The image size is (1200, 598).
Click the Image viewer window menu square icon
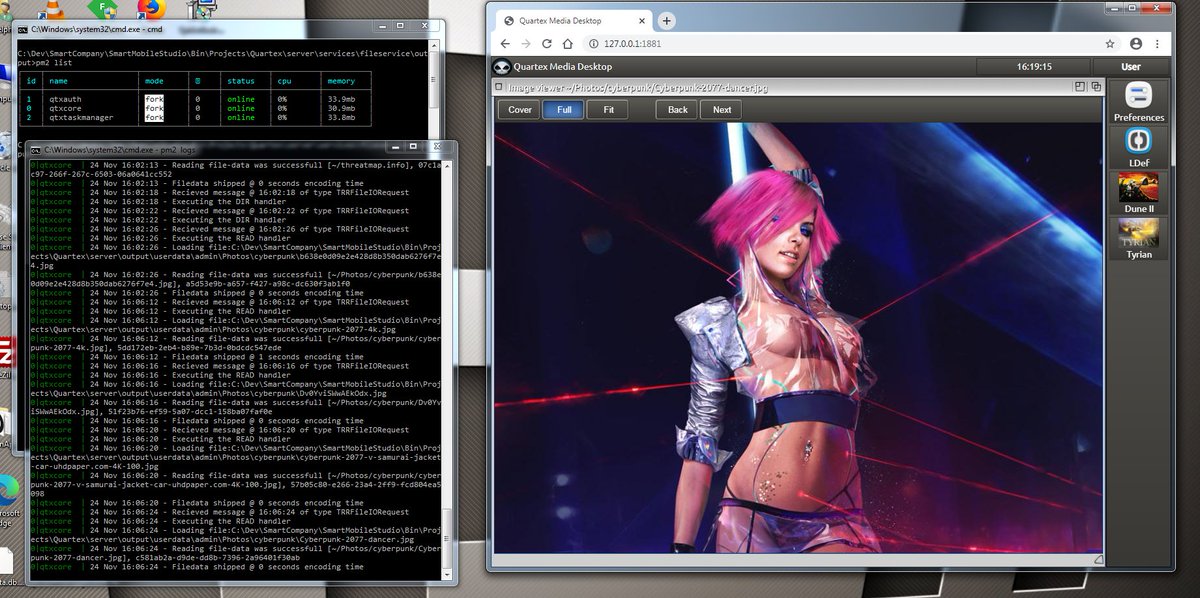[x=500, y=87]
